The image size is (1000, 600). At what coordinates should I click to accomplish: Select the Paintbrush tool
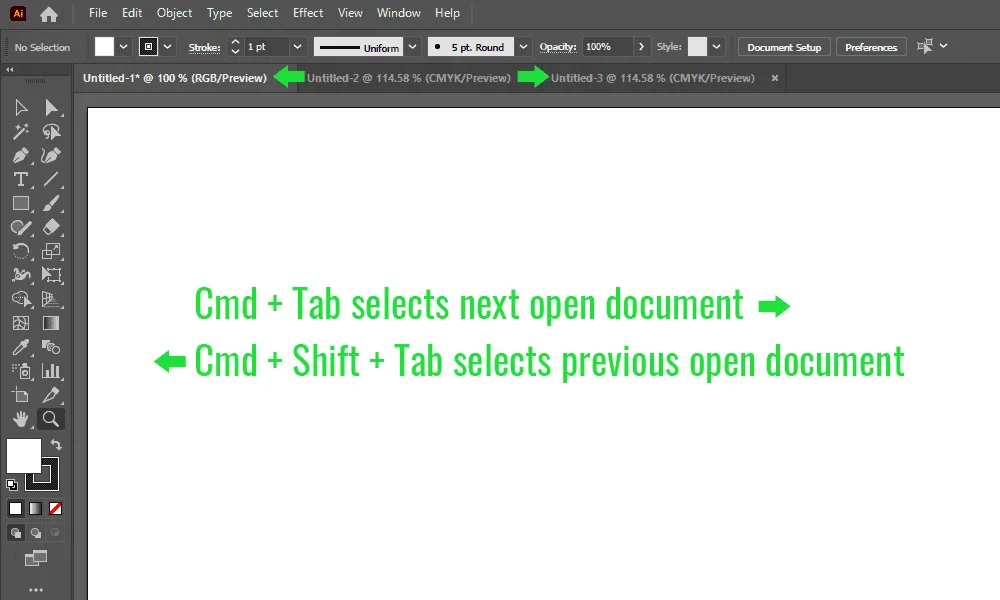[x=51, y=203]
